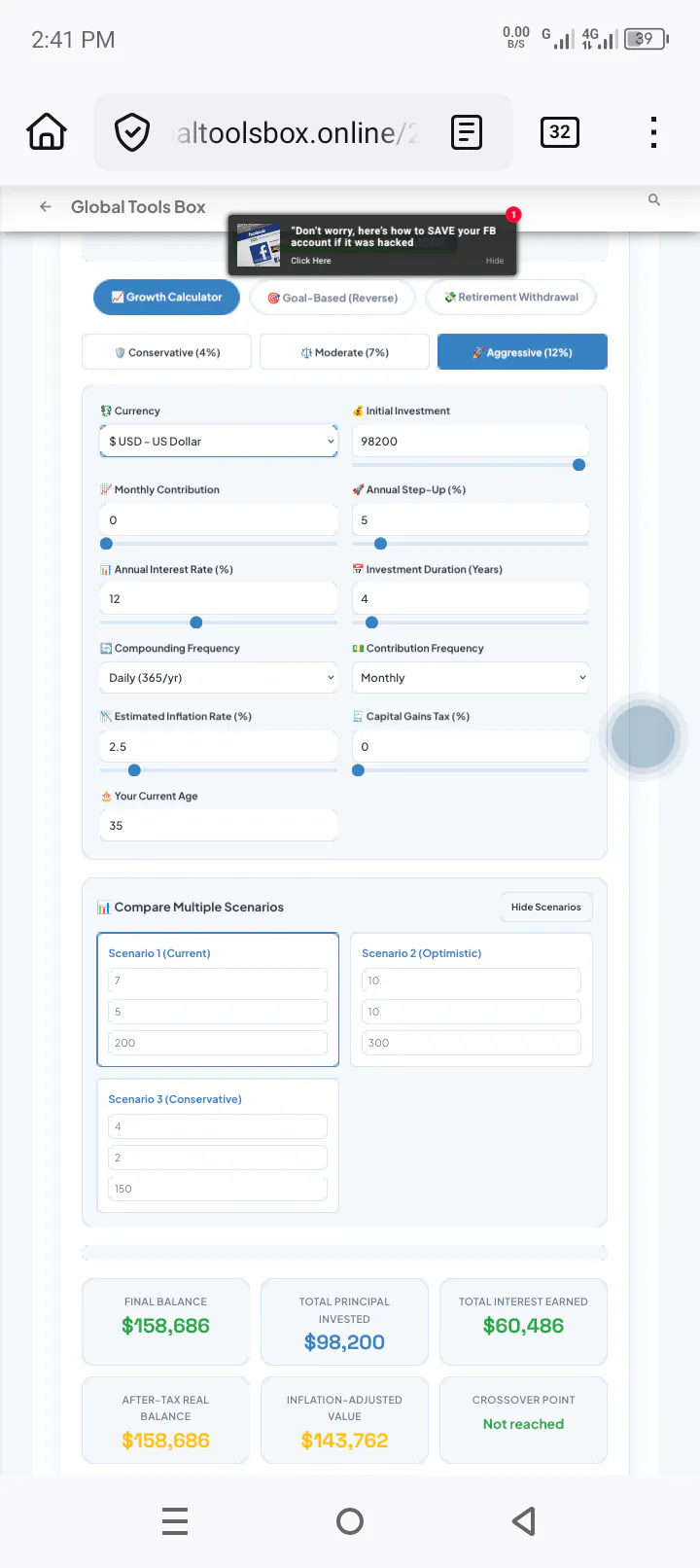Click Scenario 1 field showing 200
The image size is (700, 1568).
218,1043
